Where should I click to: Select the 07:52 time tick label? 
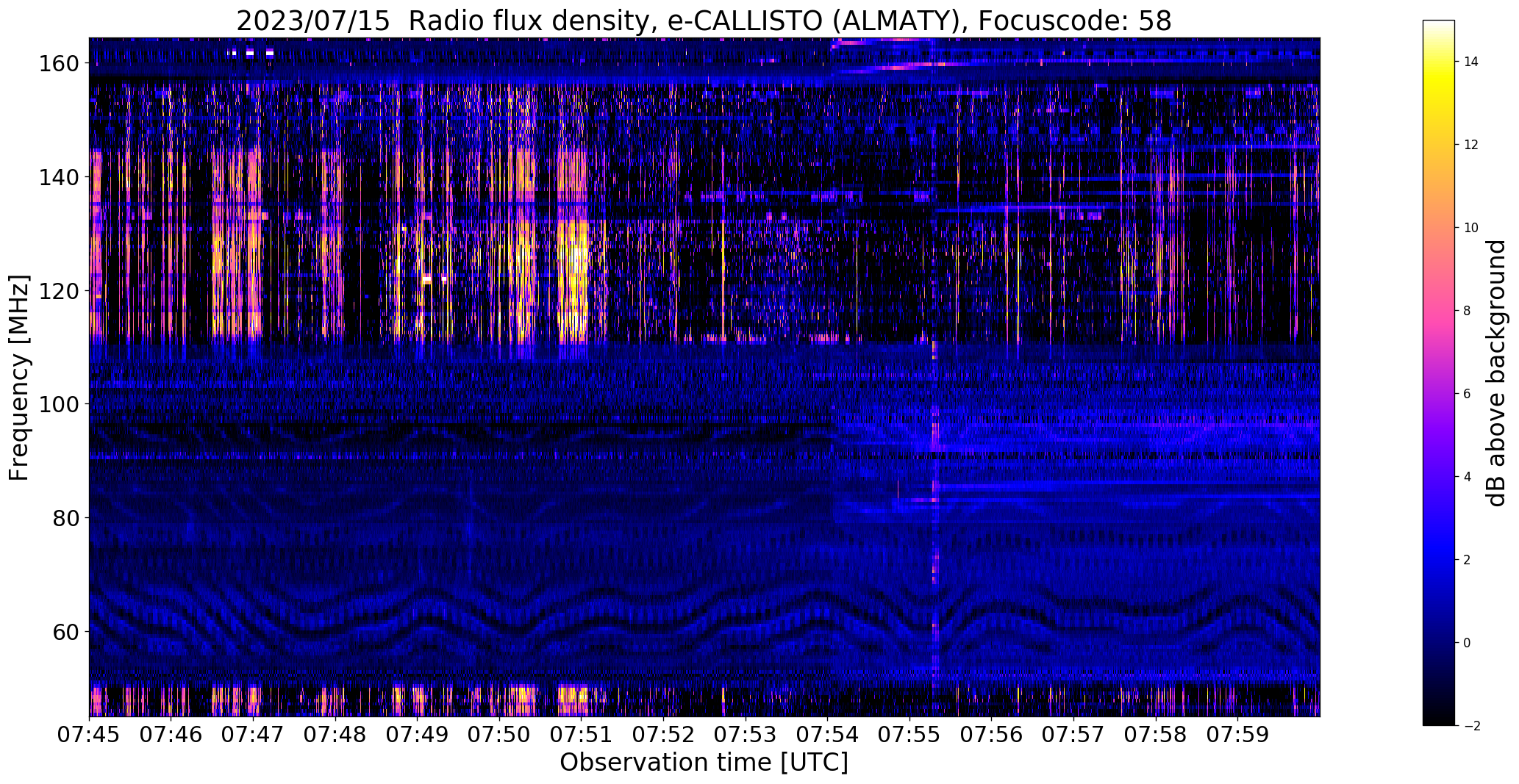click(x=663, y=735)
